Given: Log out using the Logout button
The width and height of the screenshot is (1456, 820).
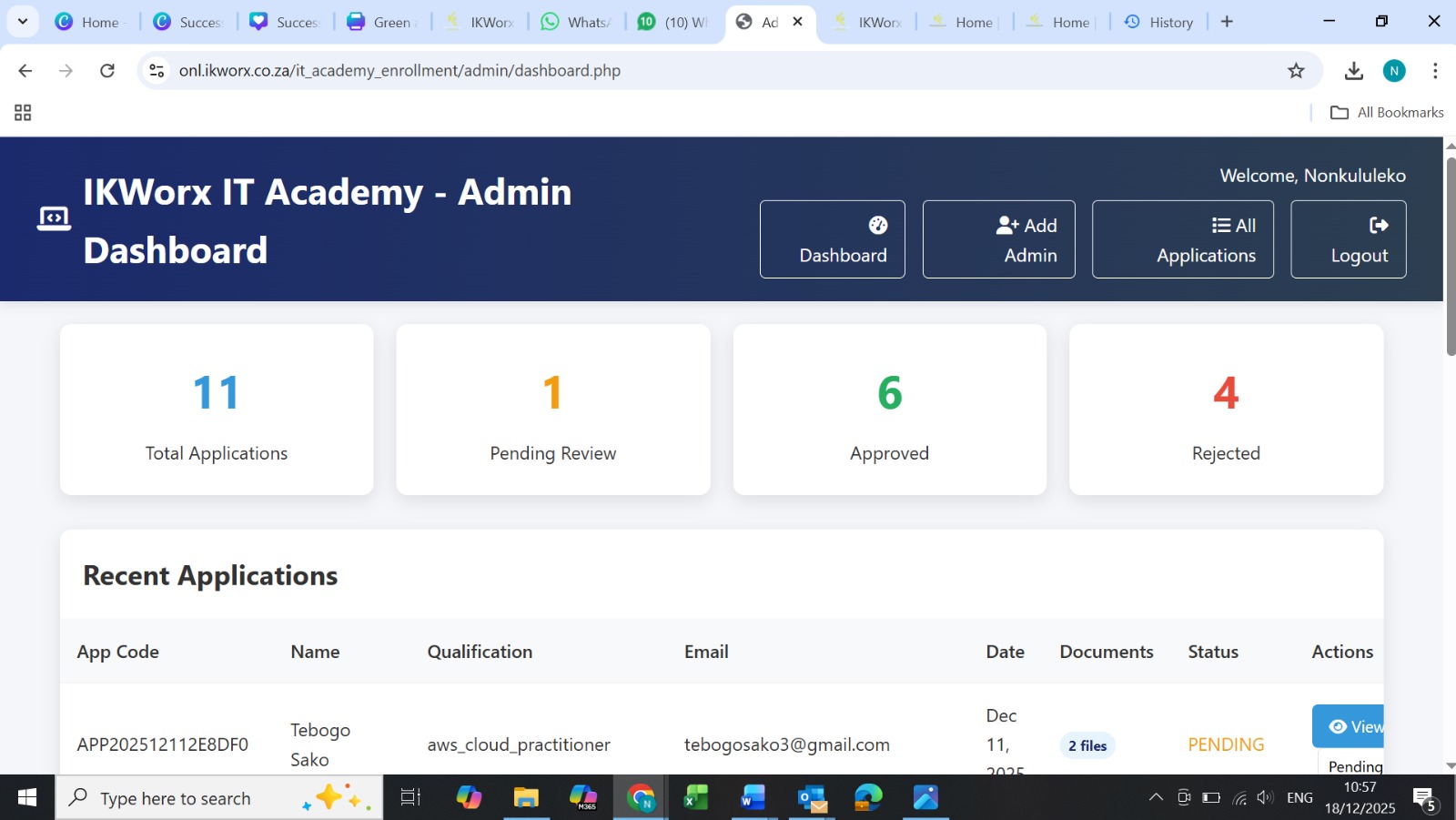Looking at the screenshot, I should tap(1348, 239).
